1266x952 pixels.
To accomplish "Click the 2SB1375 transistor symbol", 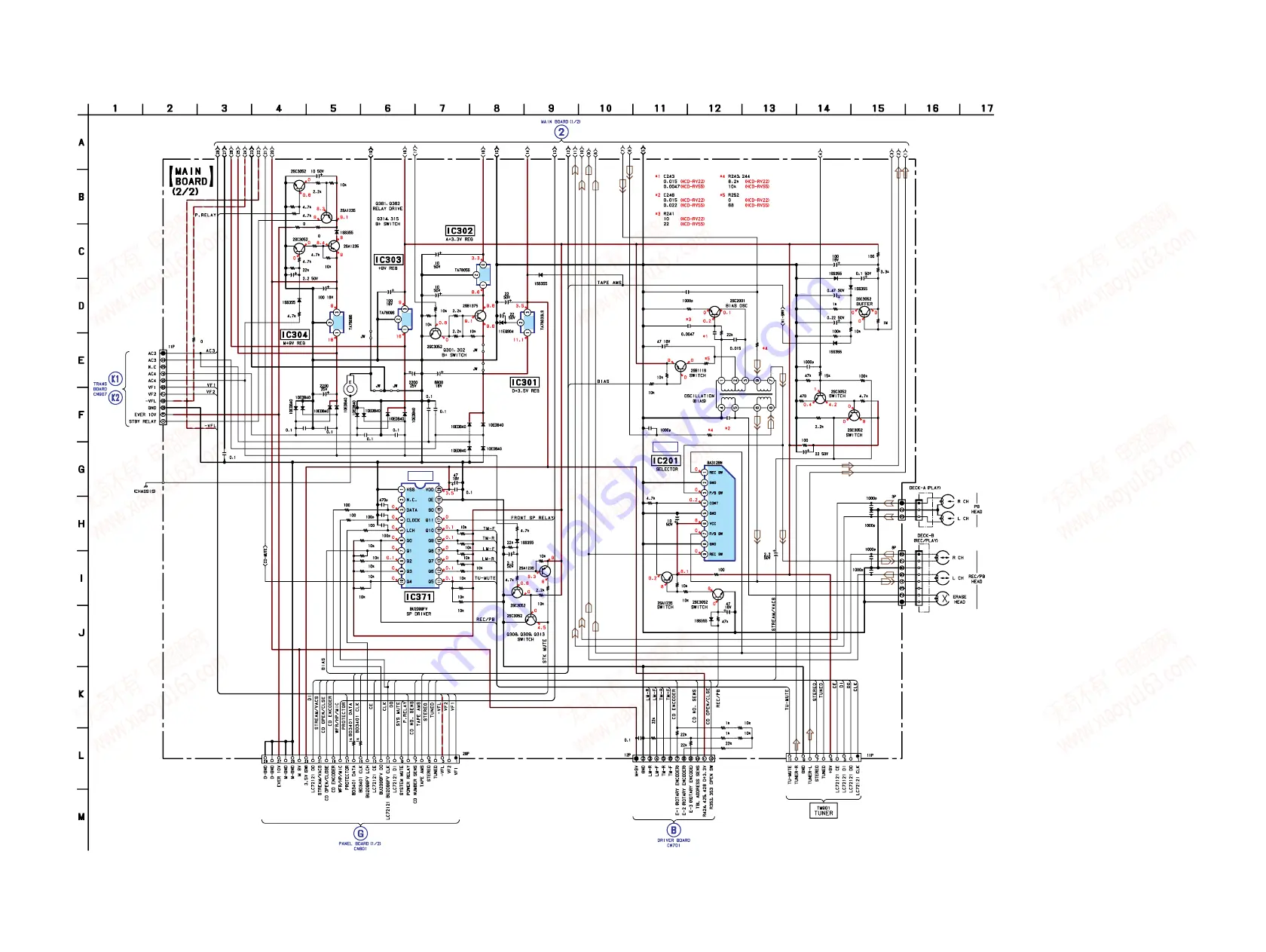I will pos(480,315).
